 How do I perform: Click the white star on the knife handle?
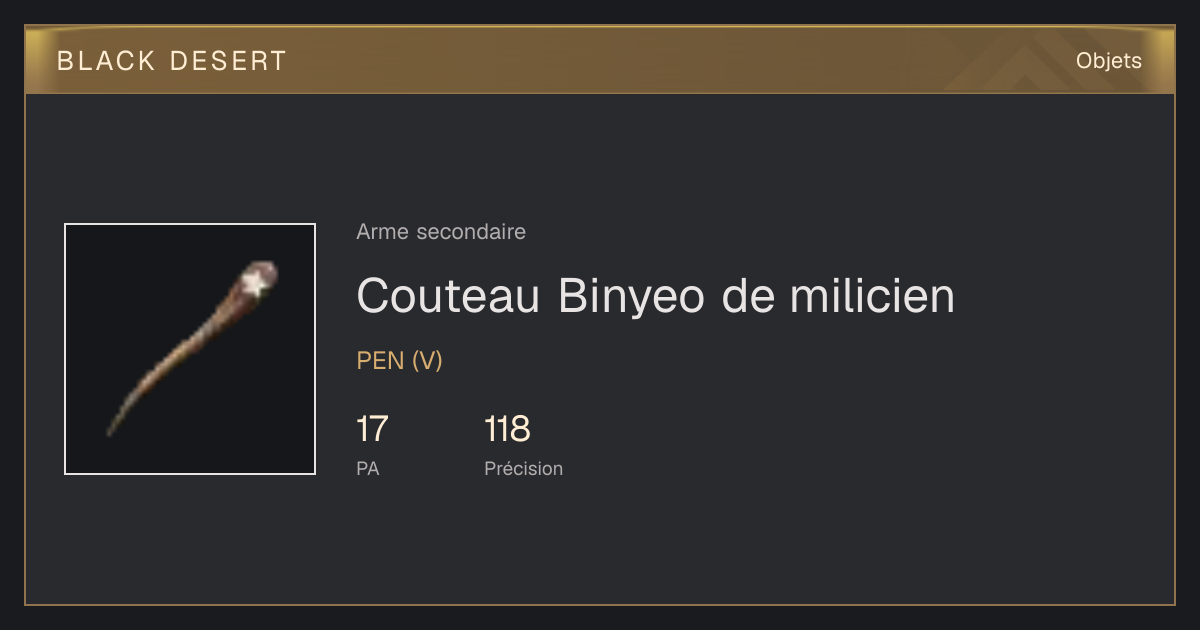257,284
